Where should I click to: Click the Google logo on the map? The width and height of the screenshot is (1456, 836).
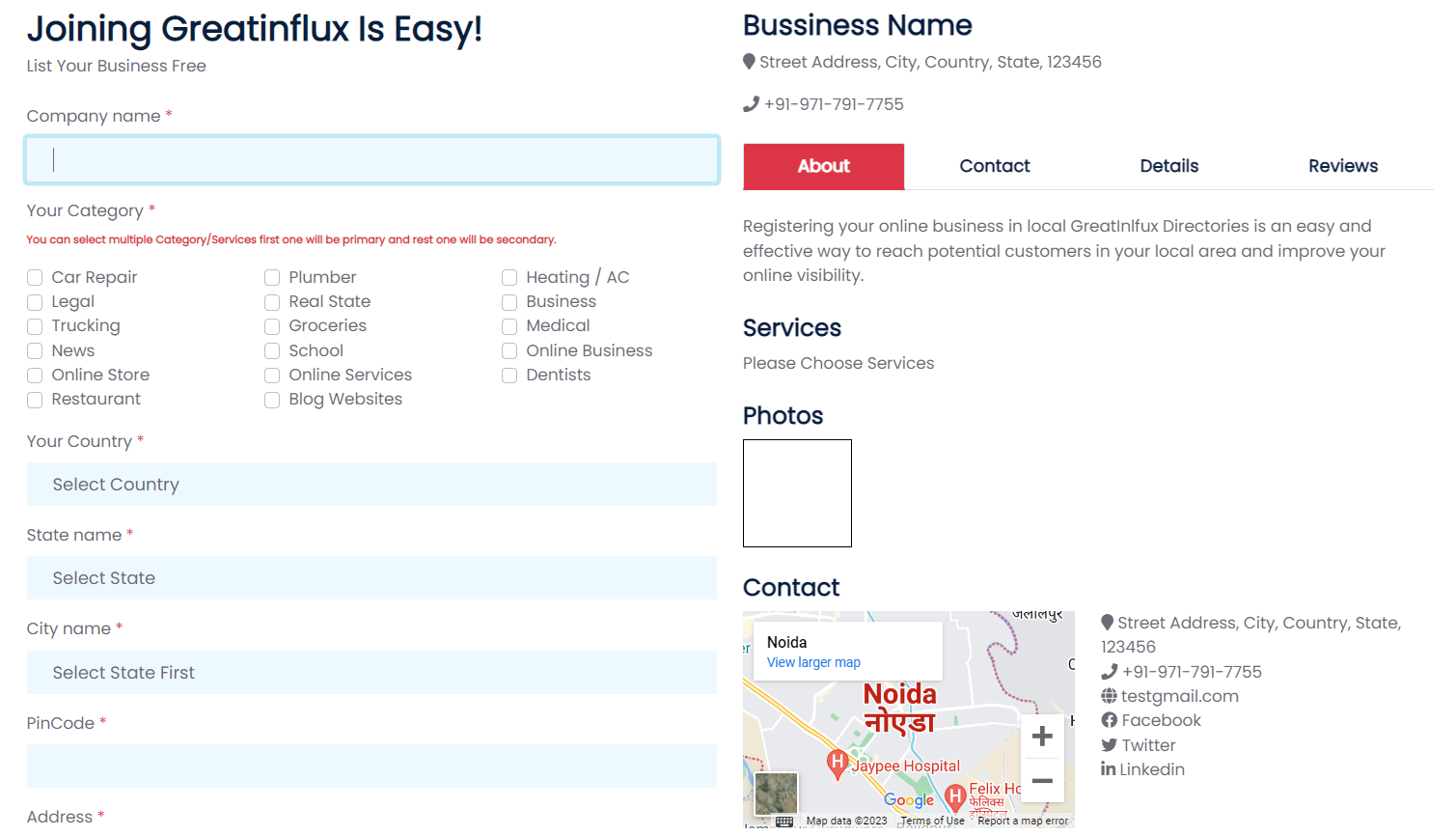coord(909,800)
